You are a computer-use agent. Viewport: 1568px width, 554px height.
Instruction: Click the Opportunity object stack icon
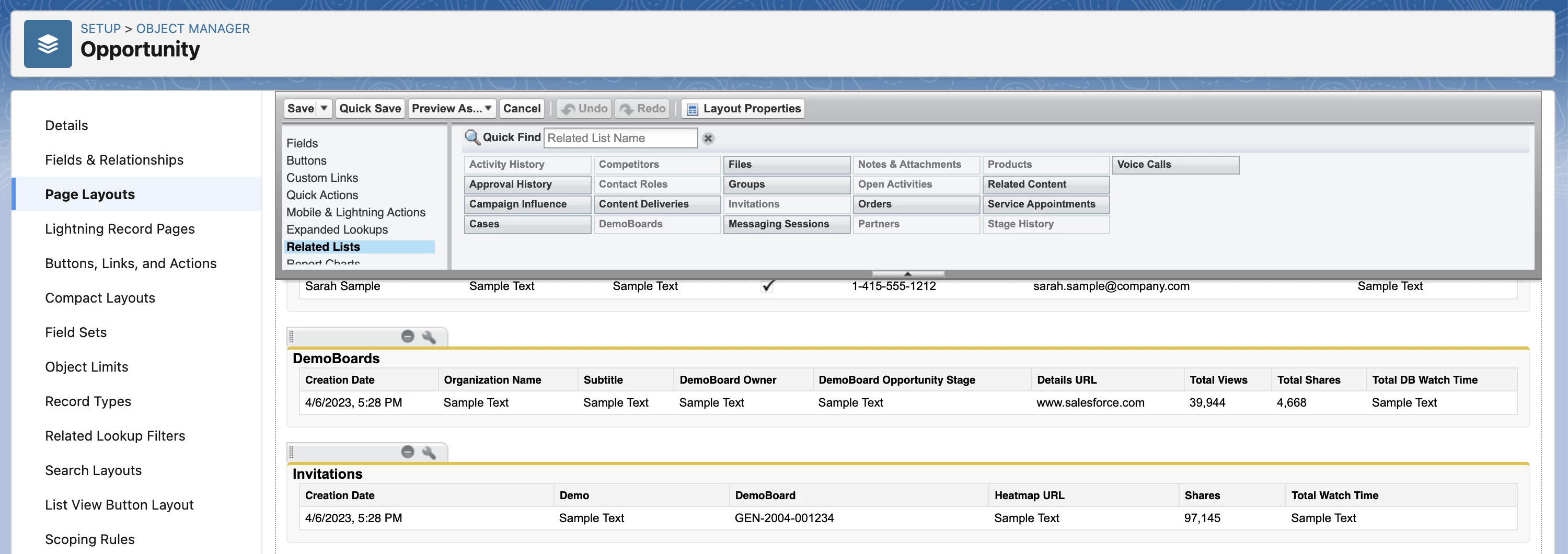click(x=48, y=44)
